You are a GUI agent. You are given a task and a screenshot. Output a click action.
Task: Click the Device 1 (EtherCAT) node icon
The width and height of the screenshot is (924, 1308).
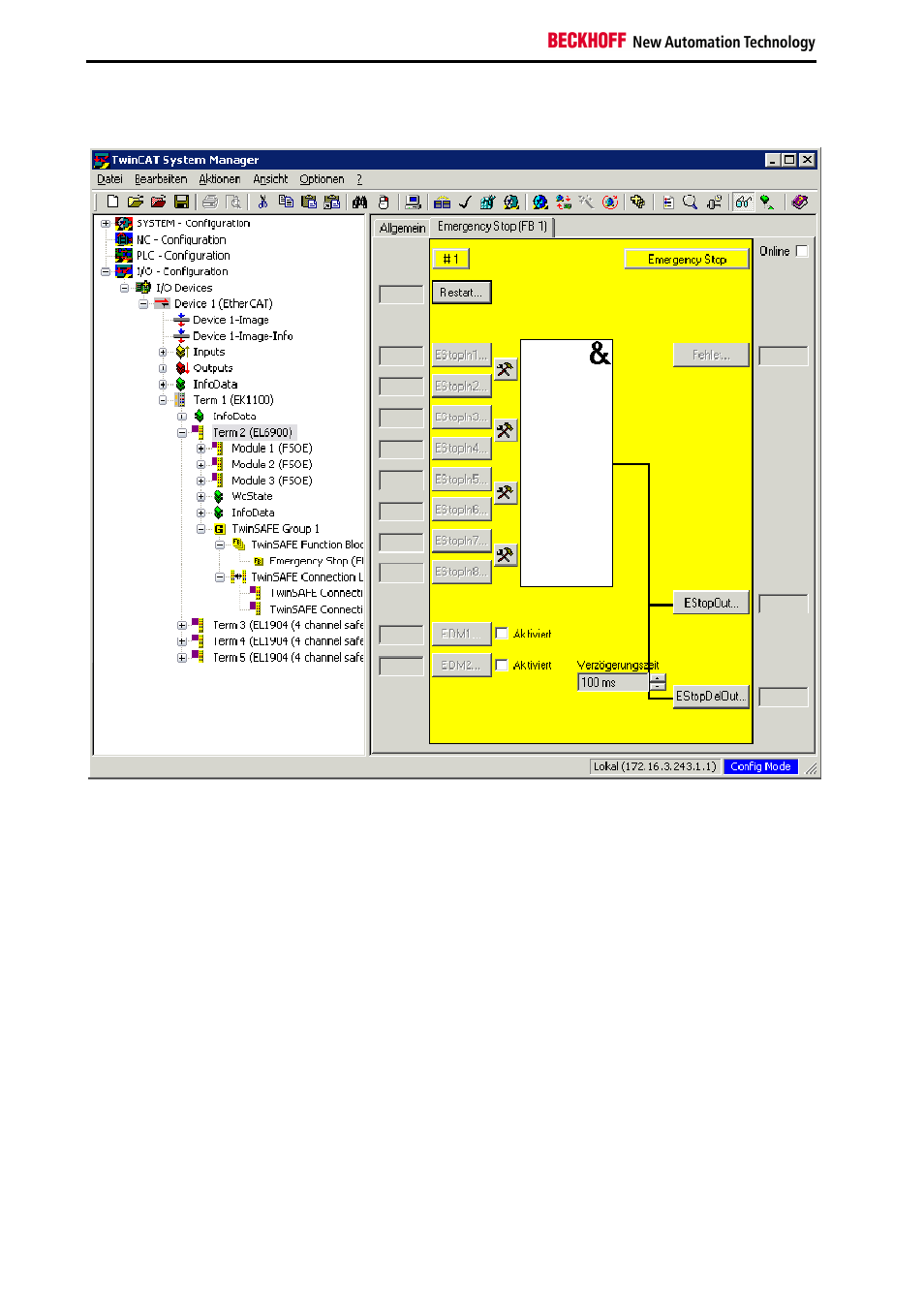pos(162,303)
